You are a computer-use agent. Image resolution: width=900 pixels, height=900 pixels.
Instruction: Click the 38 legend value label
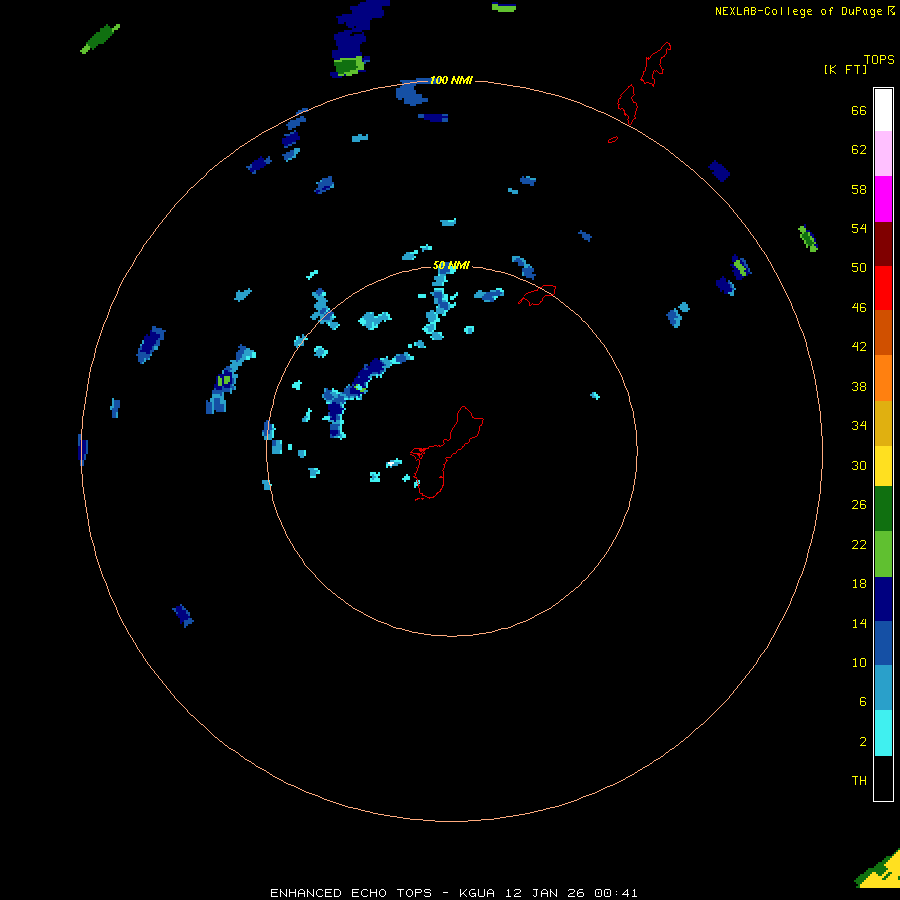859,386
